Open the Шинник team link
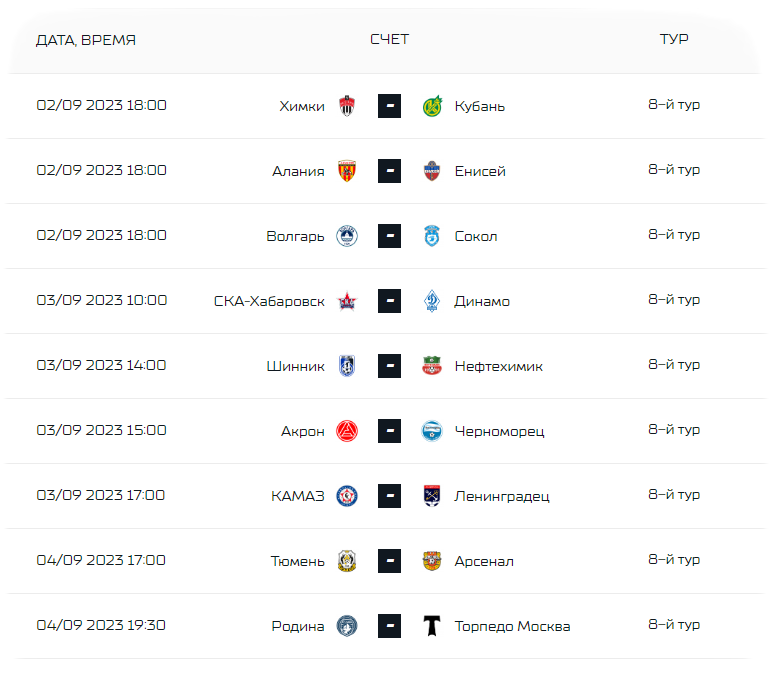 click(295, 366)
